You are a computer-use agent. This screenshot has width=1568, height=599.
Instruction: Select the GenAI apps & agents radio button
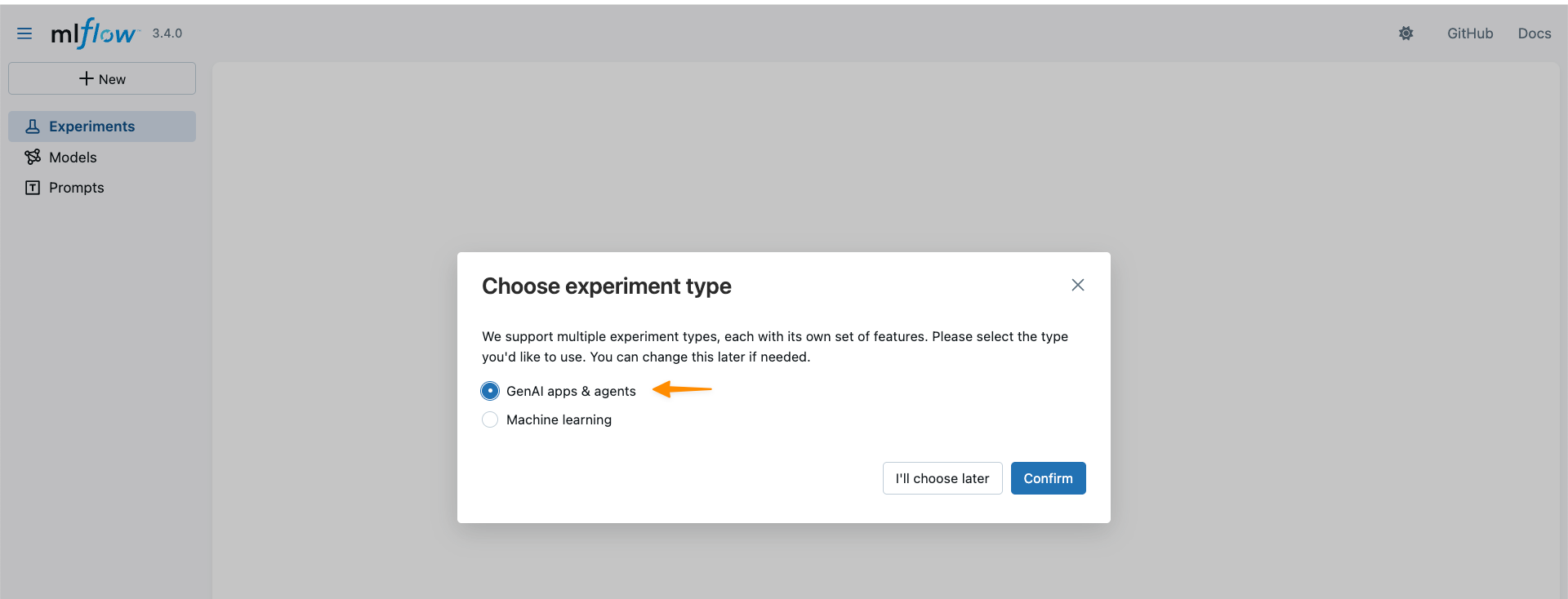[x=490, y=391]
